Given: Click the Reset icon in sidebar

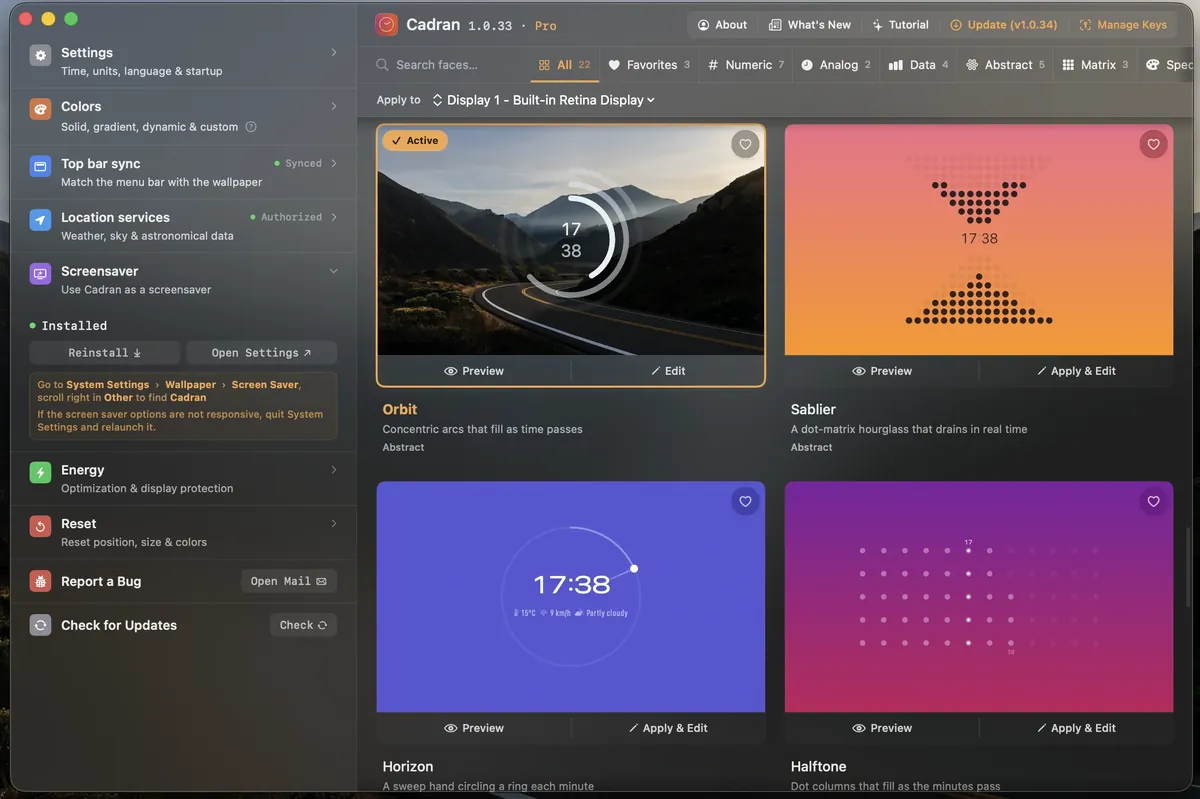Looking at the screenshot, I should click(x=40, y=527).
